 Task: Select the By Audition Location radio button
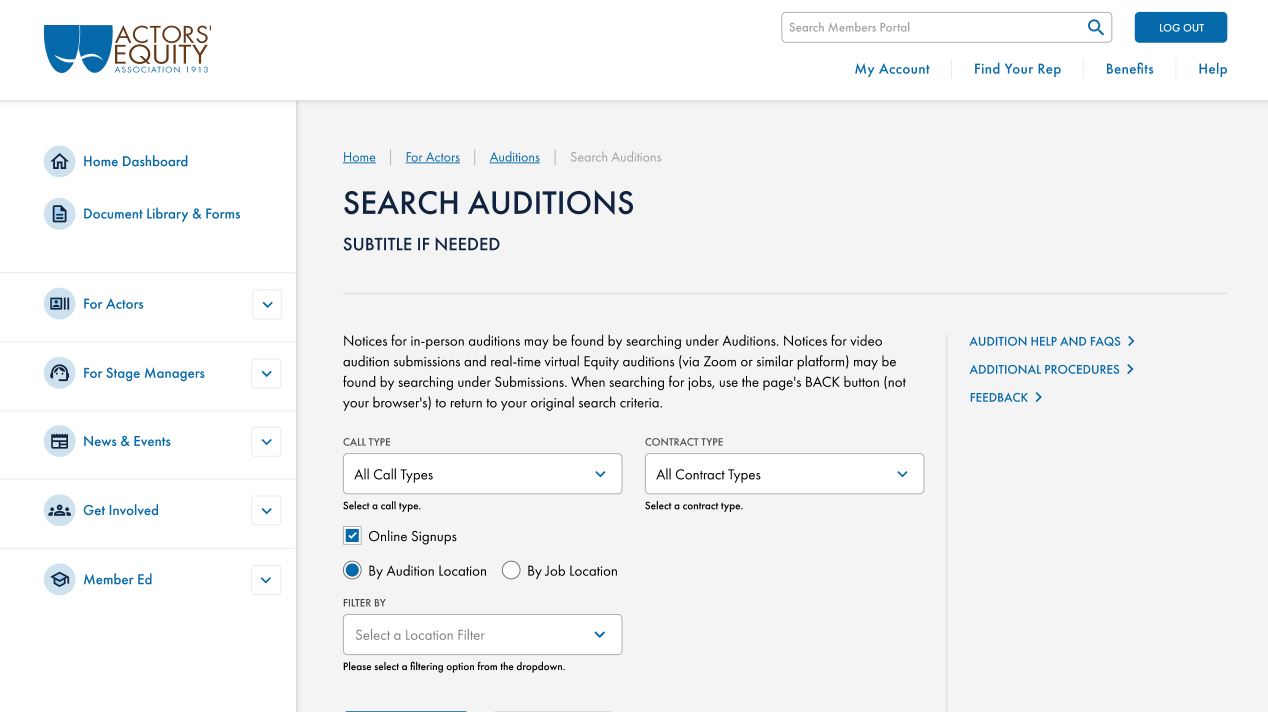352,569
